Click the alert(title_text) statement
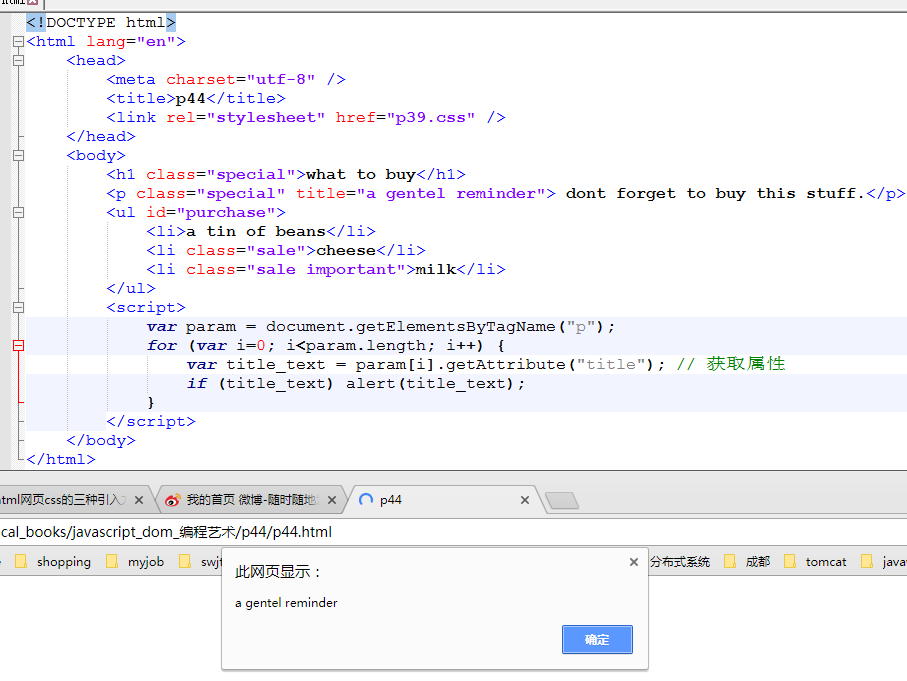Screen dimensions: 907x681 click(435, 384)
